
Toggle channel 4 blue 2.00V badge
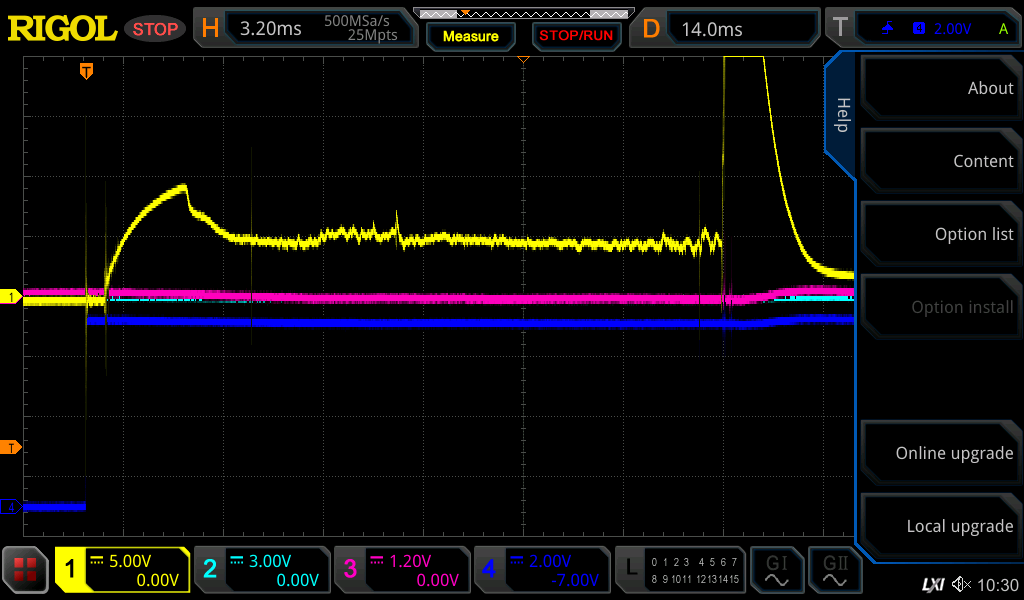[x=542, y=570]
